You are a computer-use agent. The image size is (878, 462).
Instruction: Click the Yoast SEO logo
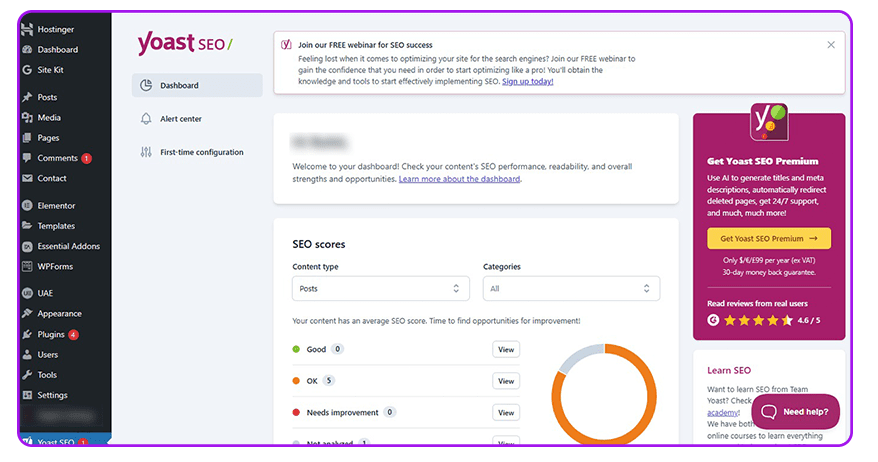point(185,43)
